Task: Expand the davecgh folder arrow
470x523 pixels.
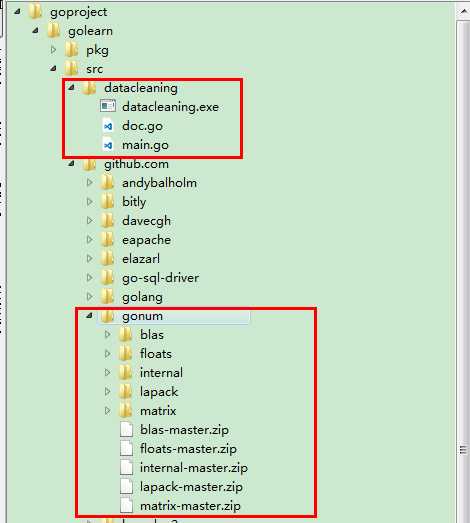Action: (x=89, y=220)
